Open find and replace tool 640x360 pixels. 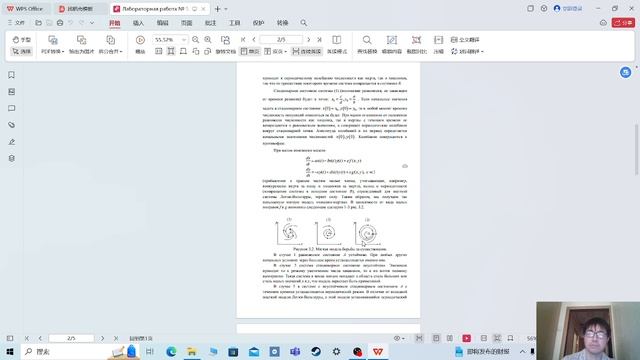pos(367,45)
